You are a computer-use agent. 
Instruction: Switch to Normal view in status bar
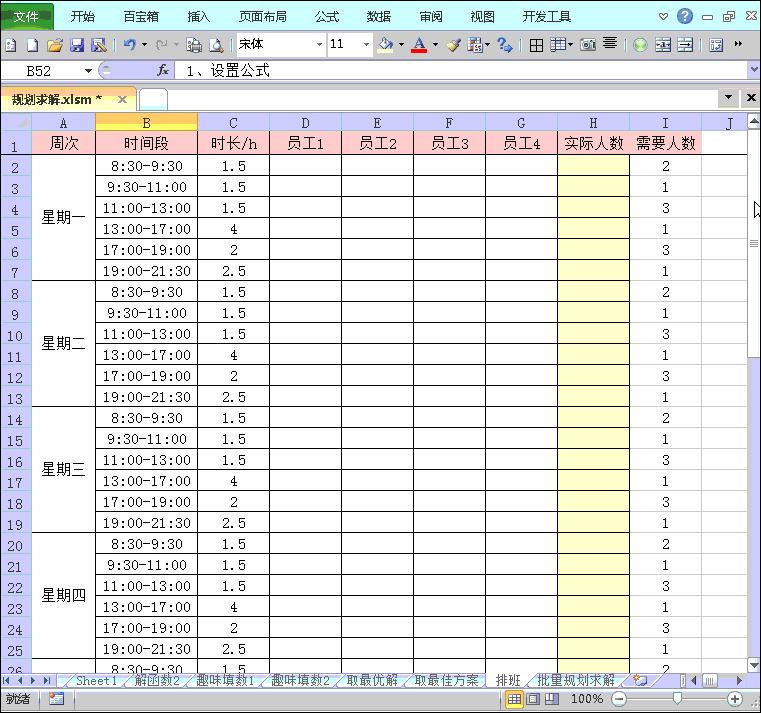(514, 699)
